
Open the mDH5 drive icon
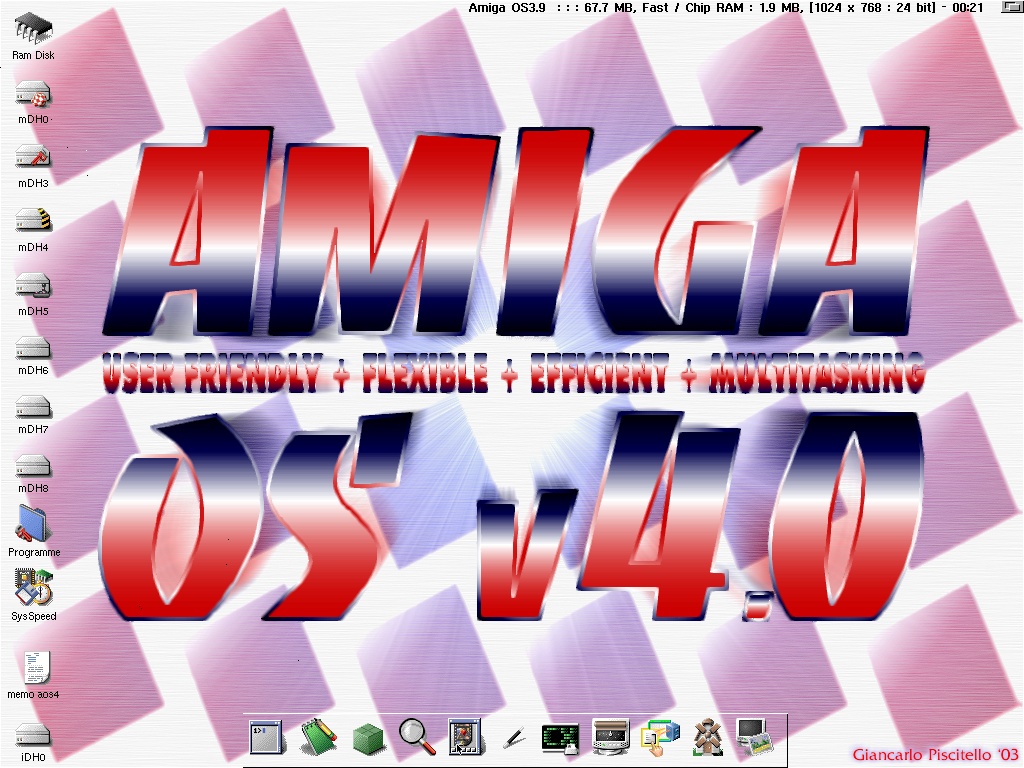tap(33, 286)
